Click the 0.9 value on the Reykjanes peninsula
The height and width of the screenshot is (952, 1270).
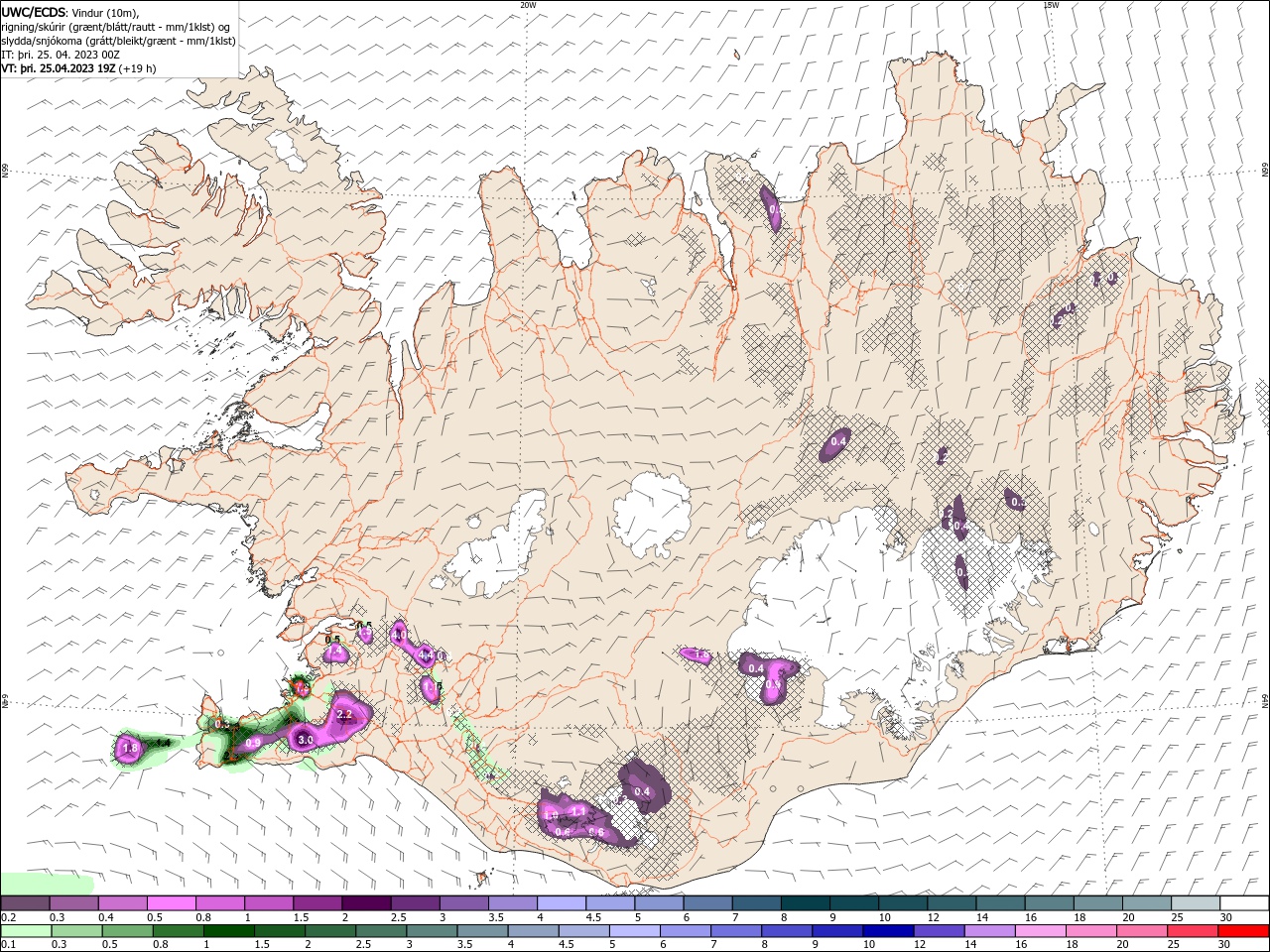tap(253, 743)
